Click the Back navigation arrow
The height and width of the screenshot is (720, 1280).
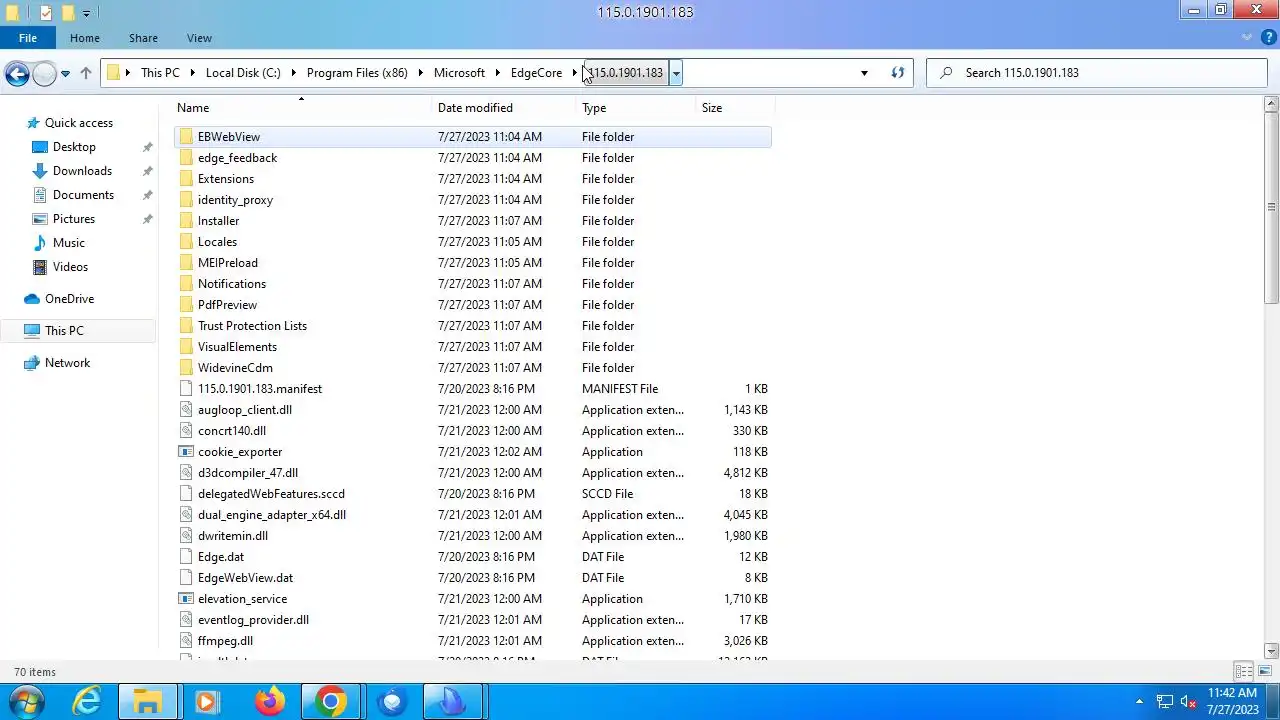pyautogui.click(x=17, y=73)
